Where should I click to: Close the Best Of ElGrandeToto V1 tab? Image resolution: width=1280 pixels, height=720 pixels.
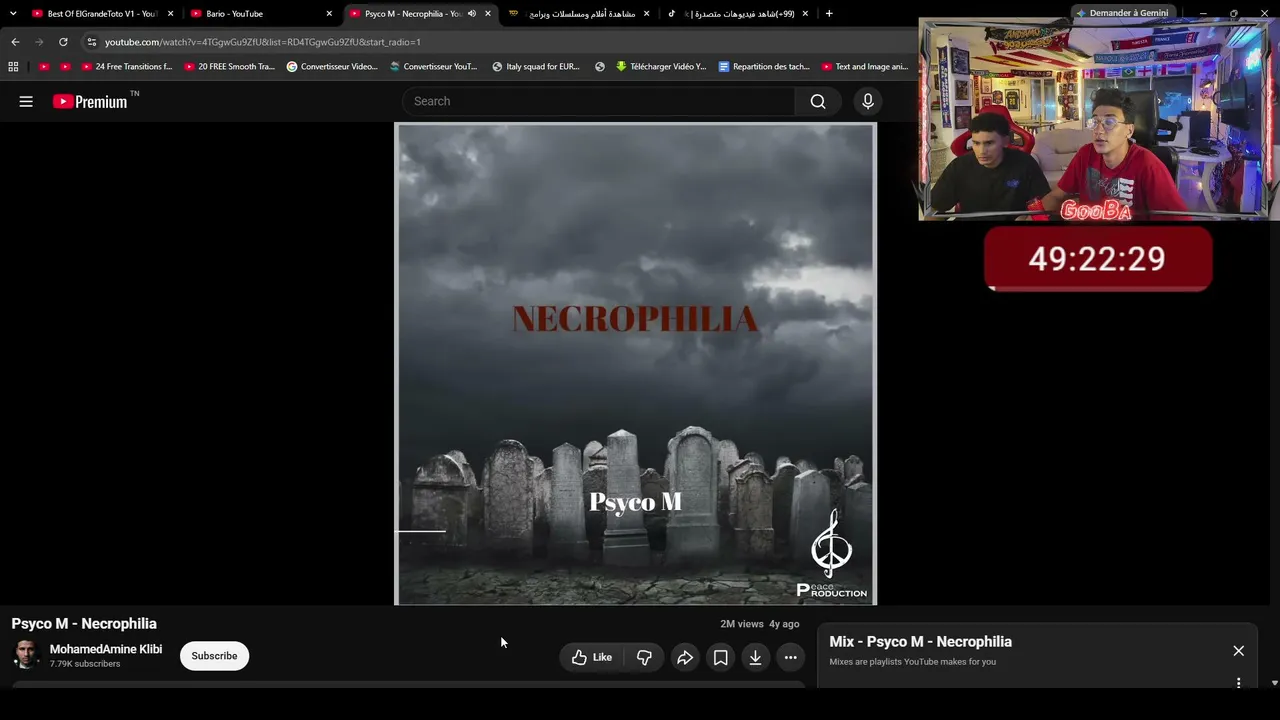coord(170,14)
